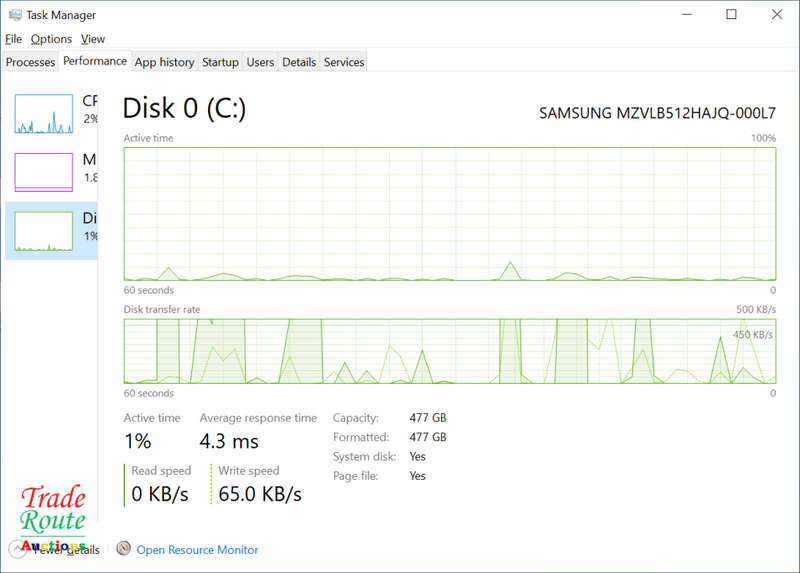Open the File menu
This screenshot has width=800, height=573.
[x=13, y=39]
